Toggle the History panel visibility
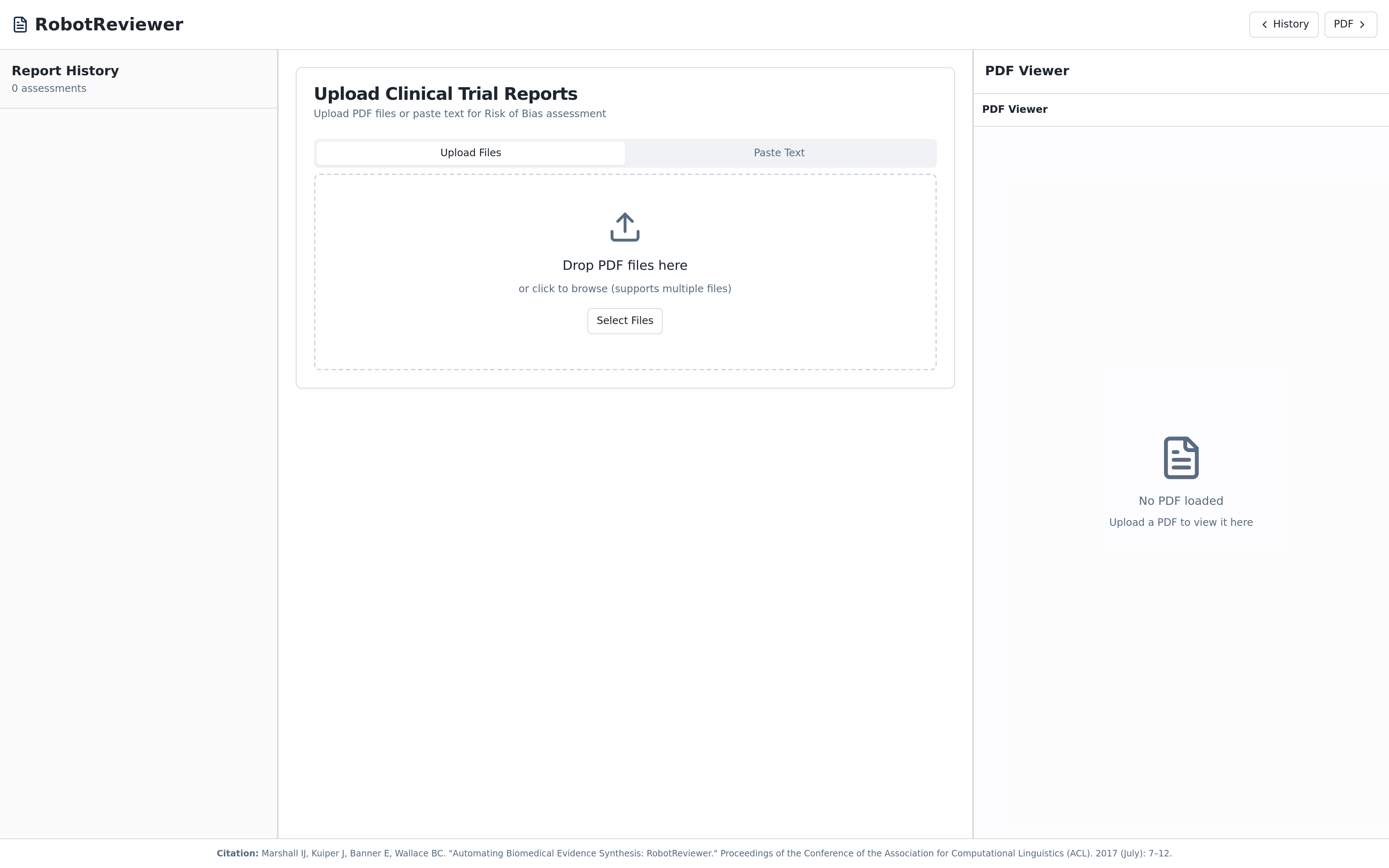Image resolution: width=1389 pixels, height=868 pixels. point(1283,24)
